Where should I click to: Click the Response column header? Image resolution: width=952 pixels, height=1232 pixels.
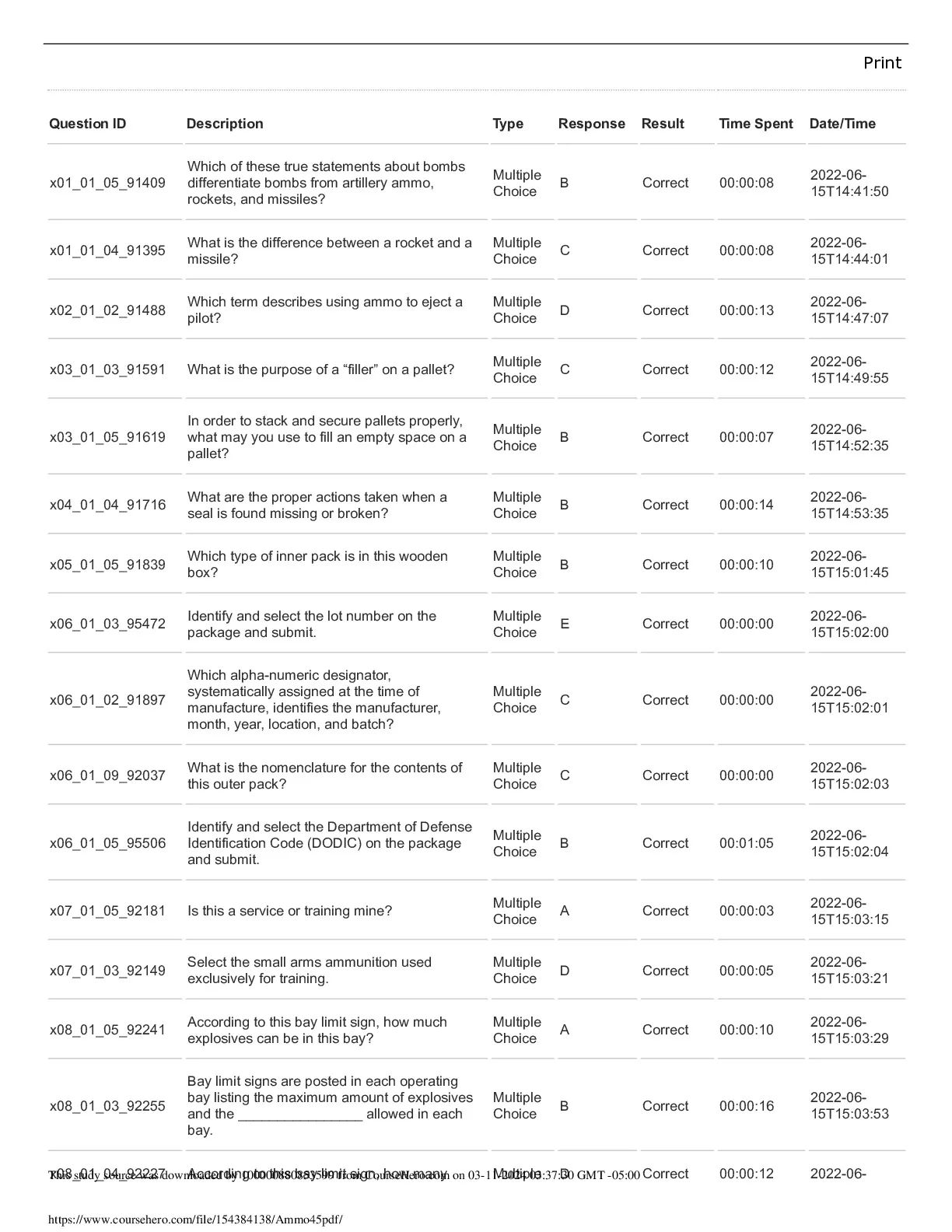pyautogui.click(x=591, y=124)
